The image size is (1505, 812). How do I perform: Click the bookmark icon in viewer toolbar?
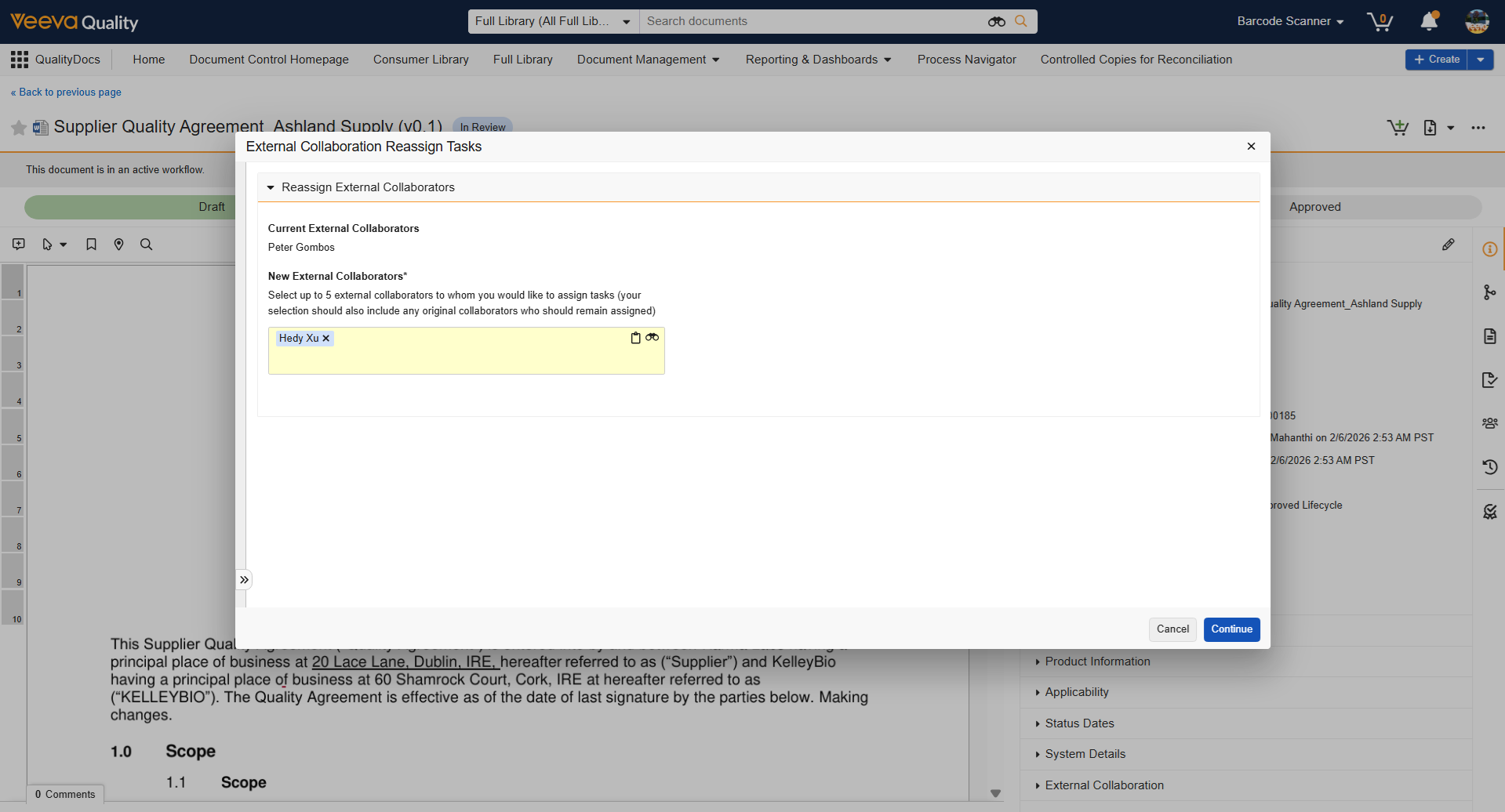click(x=91, y=245)
